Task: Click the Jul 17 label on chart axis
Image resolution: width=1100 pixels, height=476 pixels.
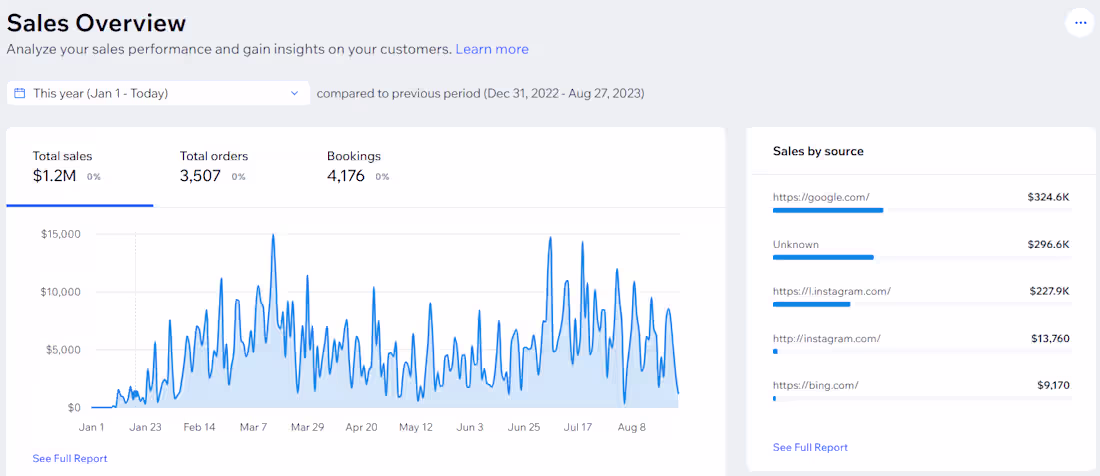Action: pyautogui.click(x=579, y=427)
